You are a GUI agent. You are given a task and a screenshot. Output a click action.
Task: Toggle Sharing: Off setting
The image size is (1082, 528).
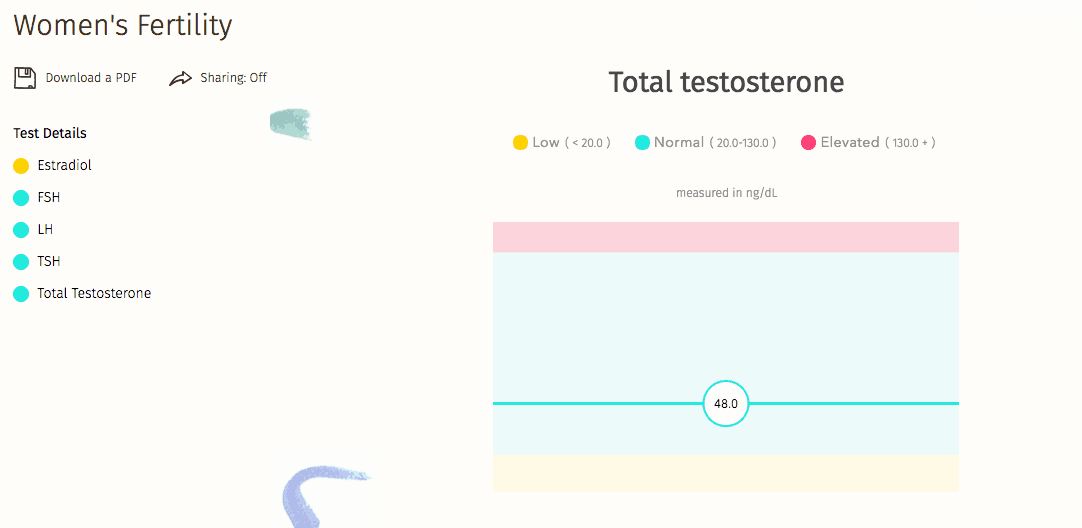[x=233, y=78]
